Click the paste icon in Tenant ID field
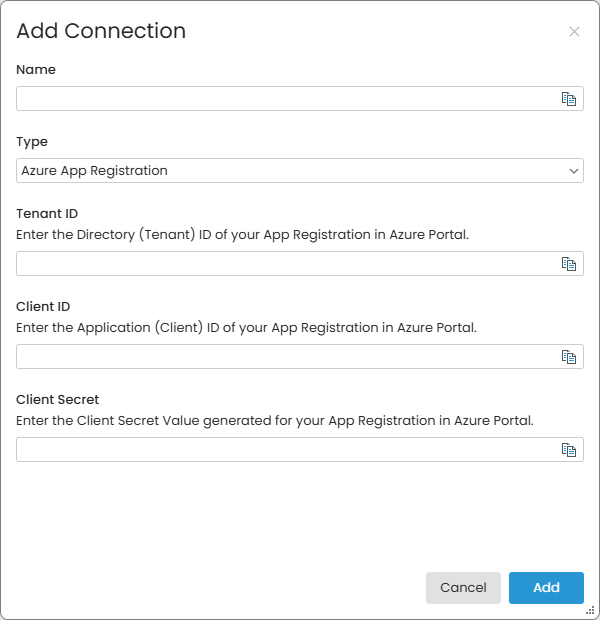 [568, 264]
